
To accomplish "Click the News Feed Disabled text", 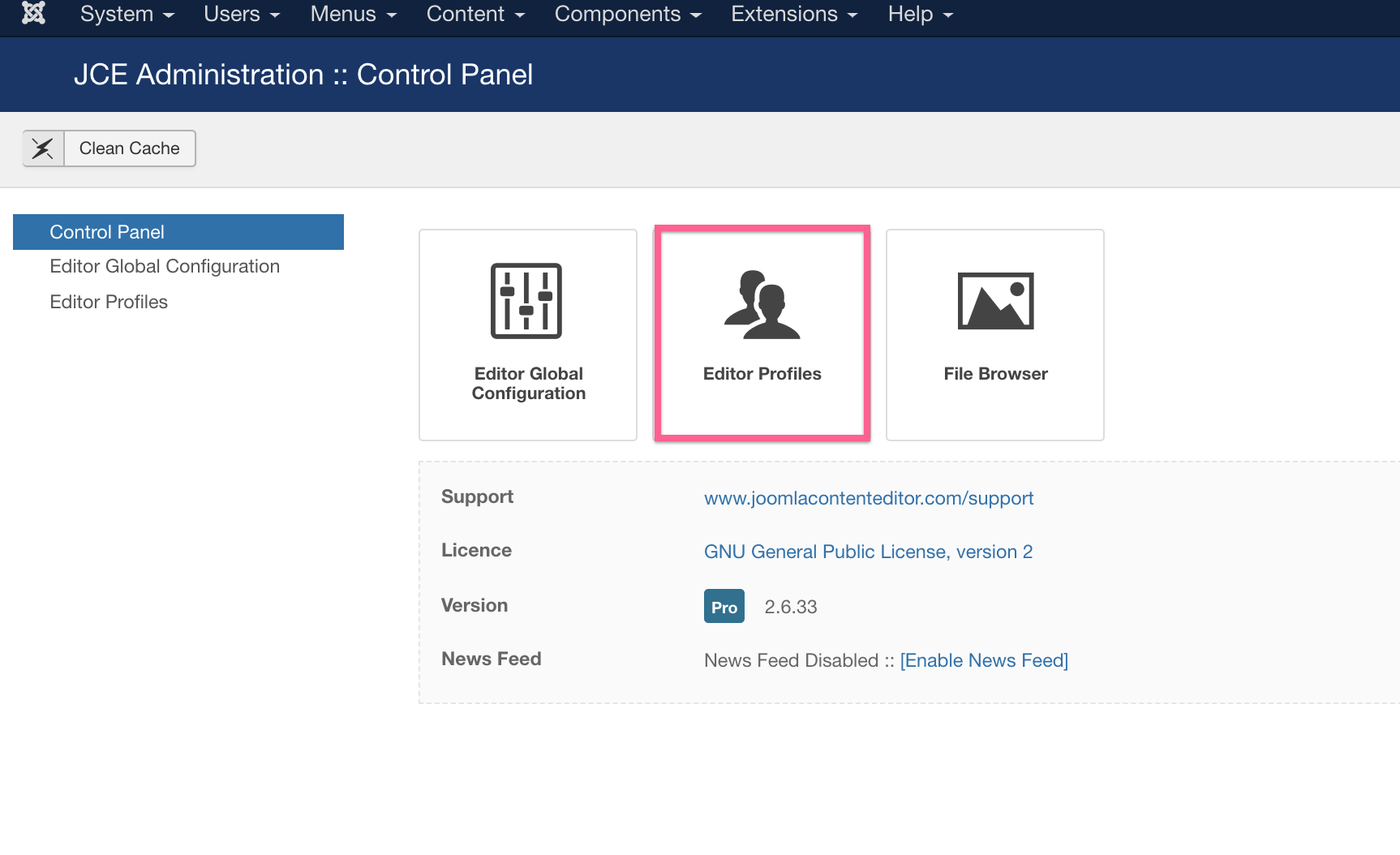I will (791, 660).
